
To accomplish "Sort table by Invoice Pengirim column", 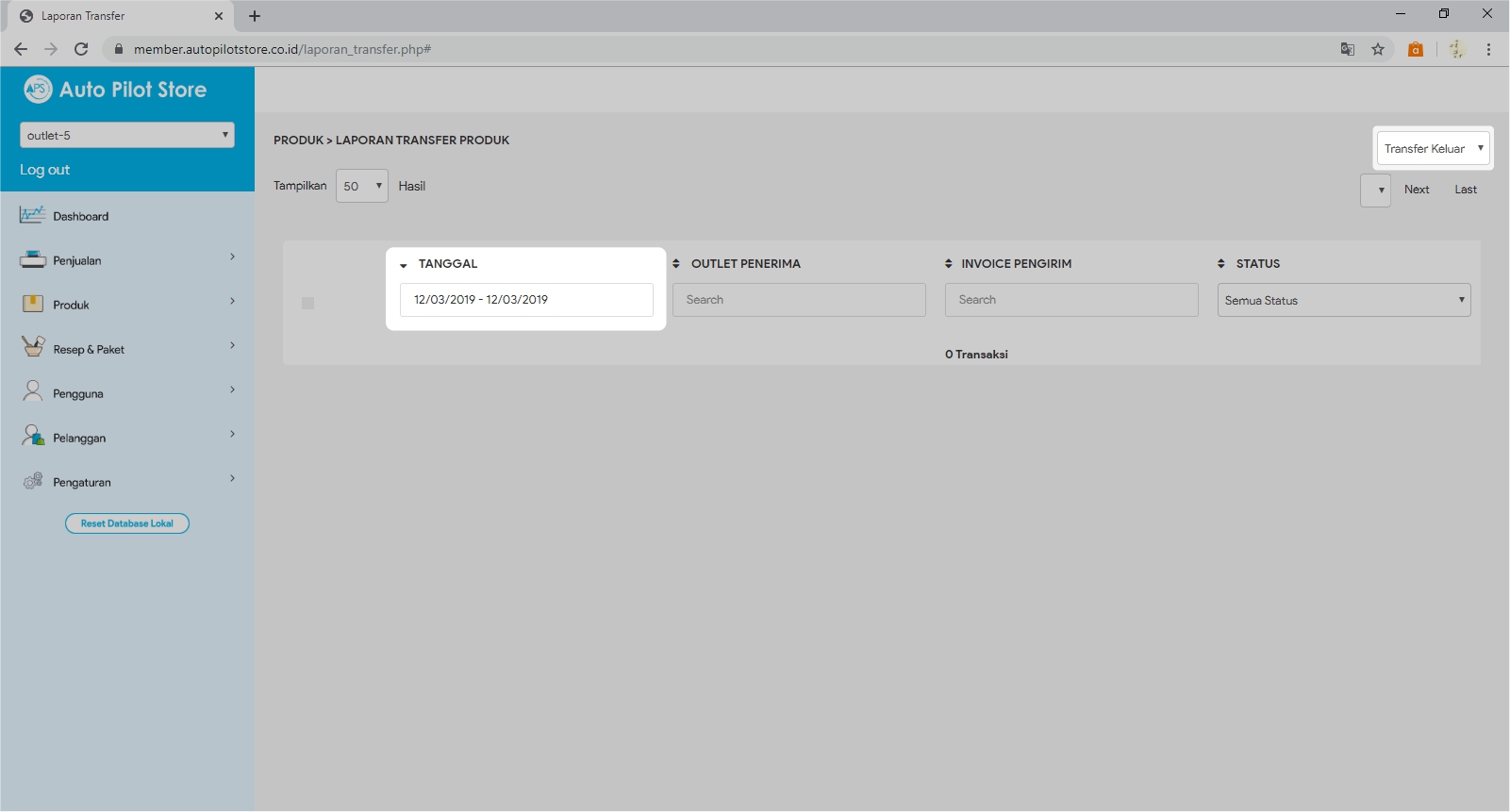I will pyautogui.click(x=1015, y=264).
